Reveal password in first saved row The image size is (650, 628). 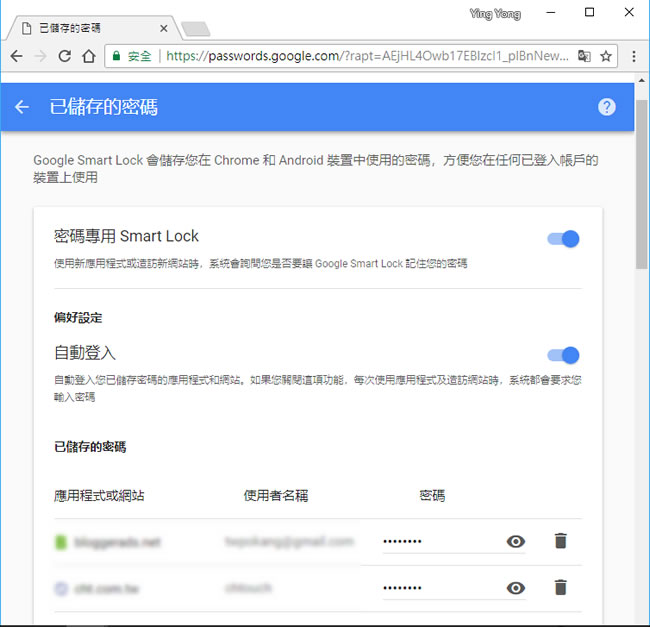[516, 541]
